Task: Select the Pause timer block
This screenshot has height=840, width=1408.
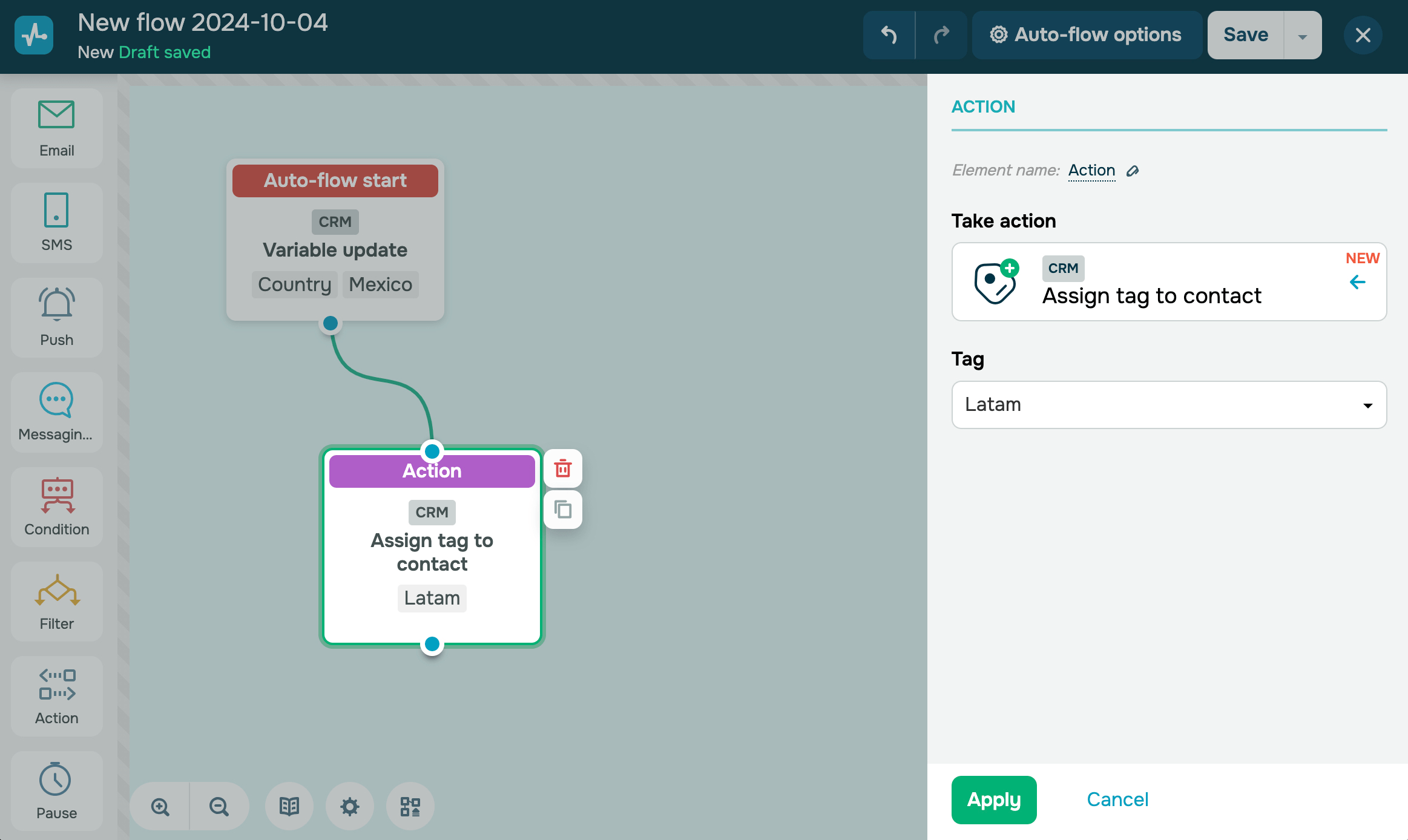Action: click(56, 790)
